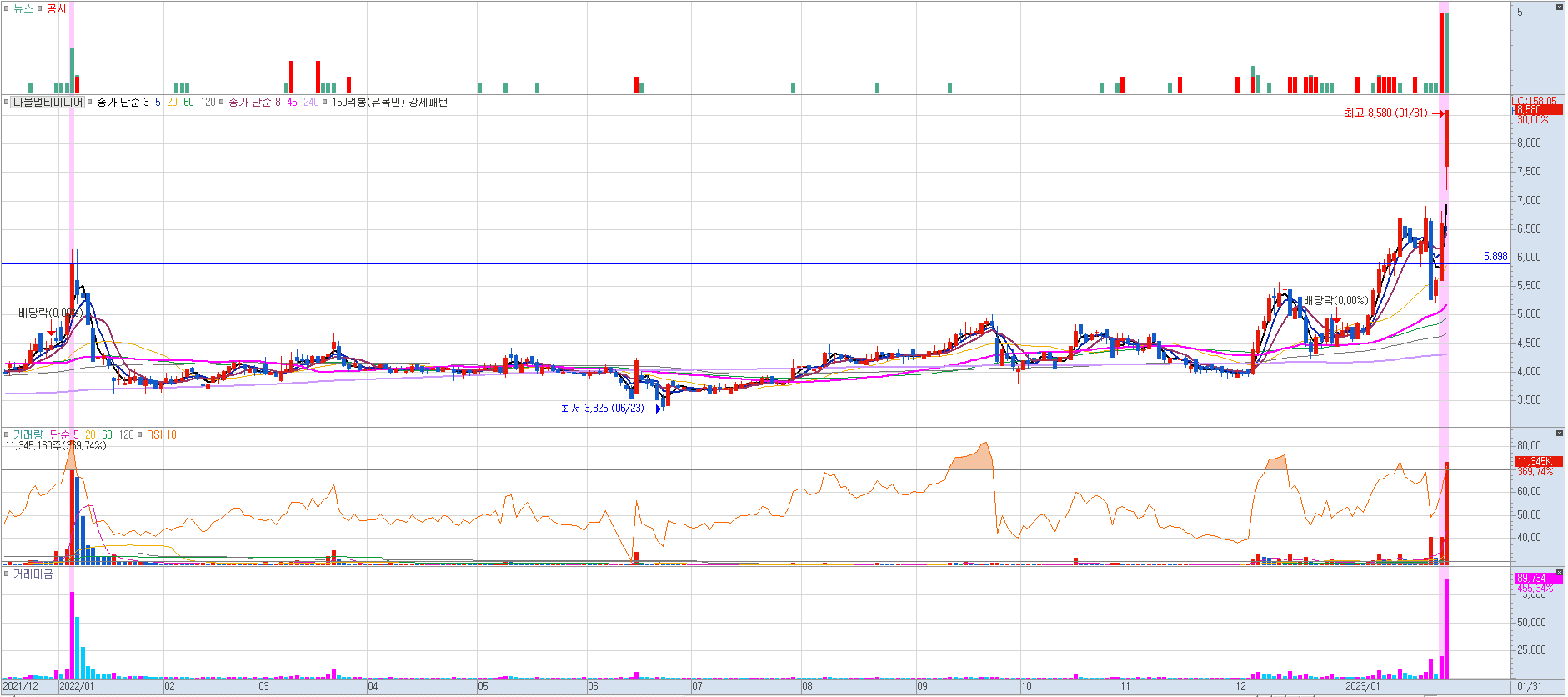The image size is (1568, 697).
Task: Select the 단순 5 label in the volume legend
Action: [x=64, y=434]
